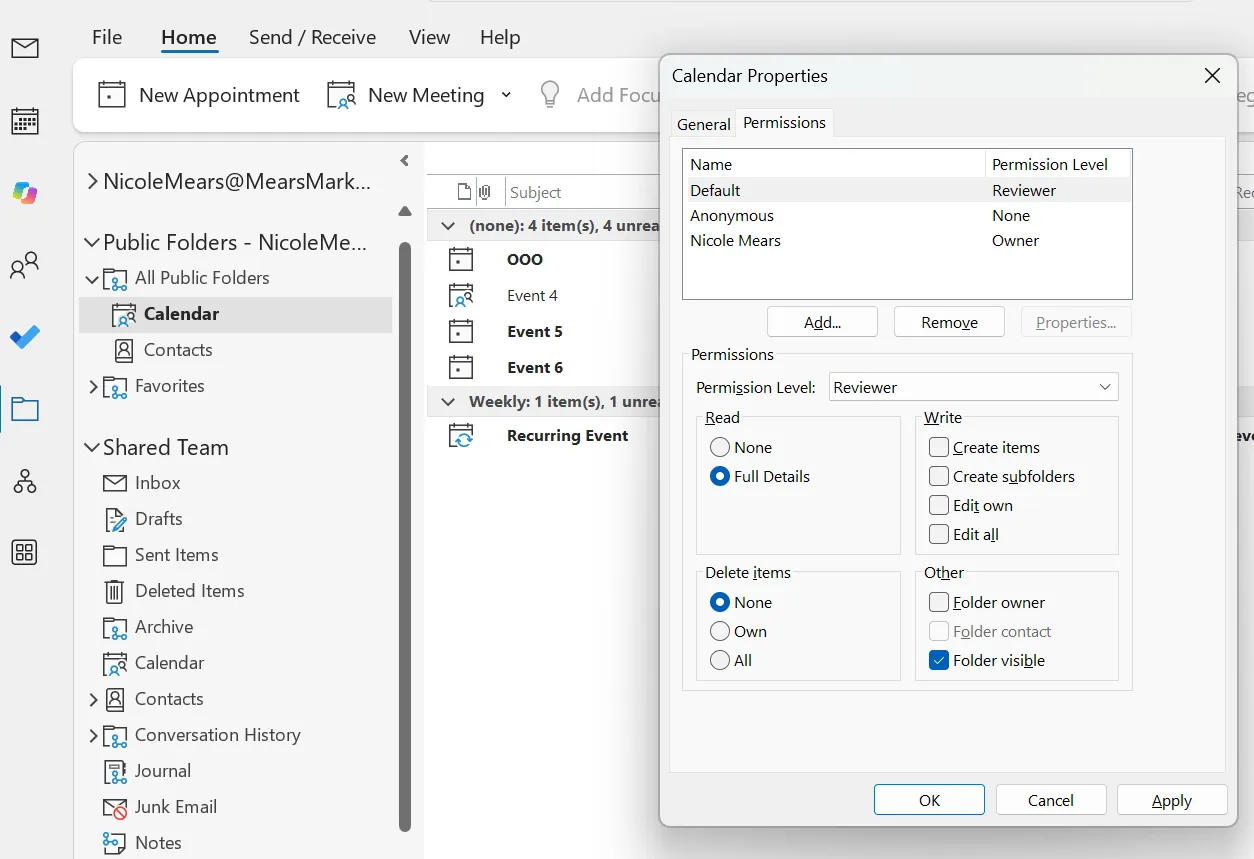Check the Folder owner checkbox
Image resolution: width=1254 pixels, height=859 pixels.
[x=939, y=603]
